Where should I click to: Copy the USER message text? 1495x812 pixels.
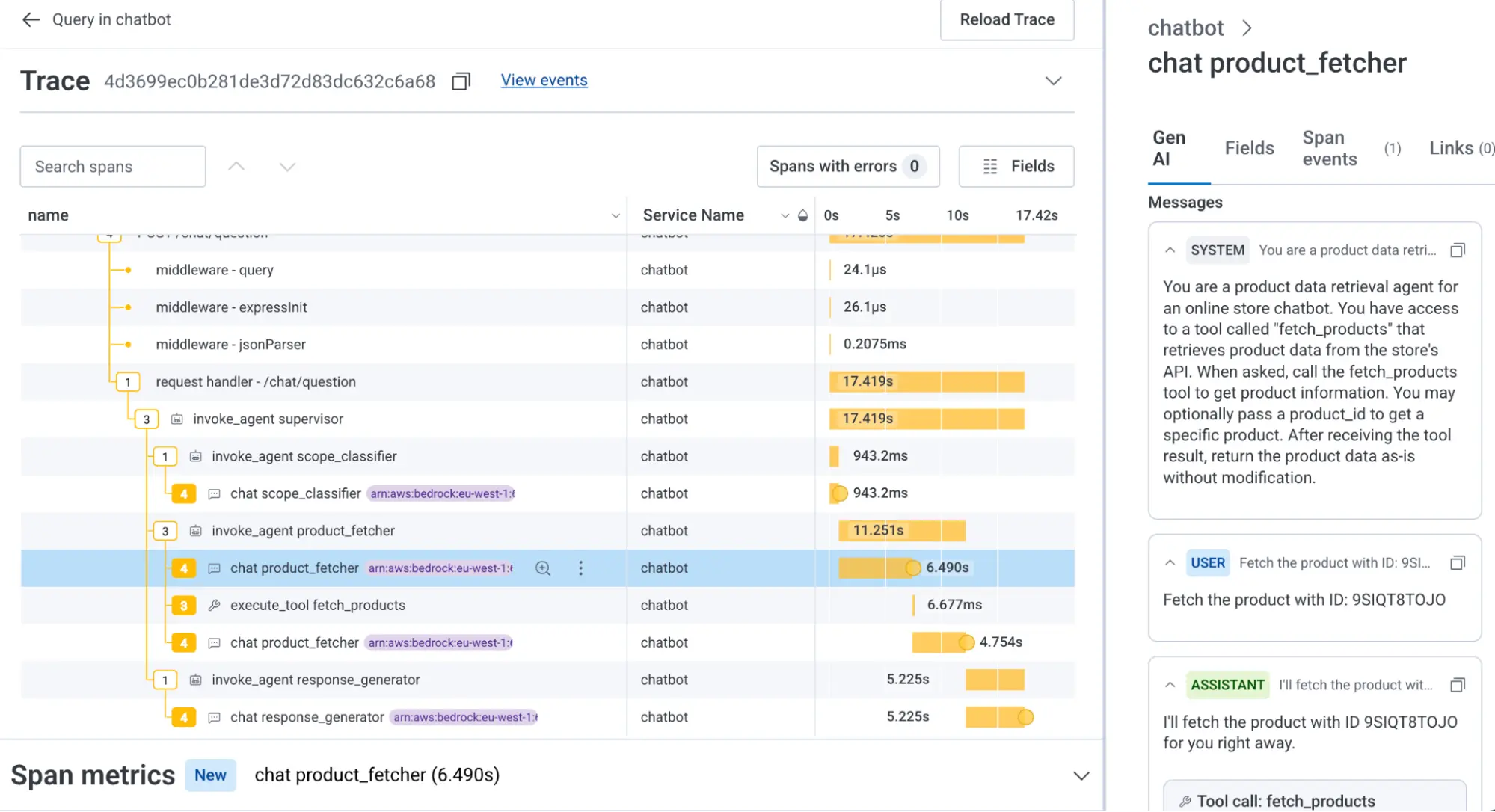click(1458, 563)
